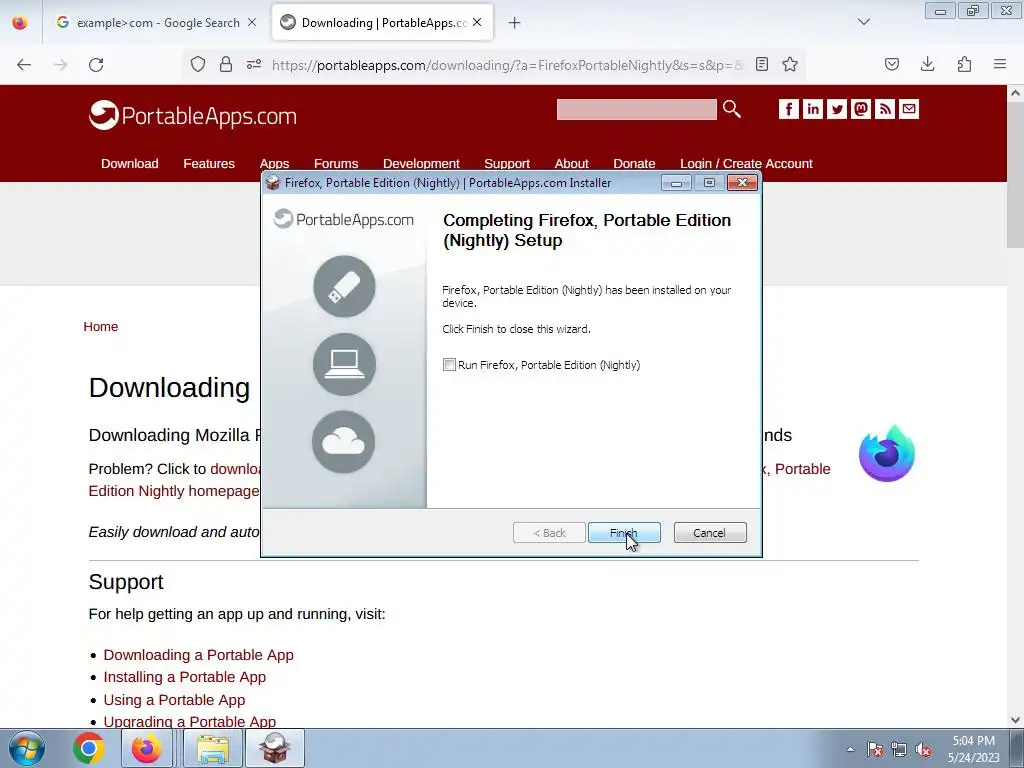Open the Firefox hamburger application menu

click(1000, 64)
